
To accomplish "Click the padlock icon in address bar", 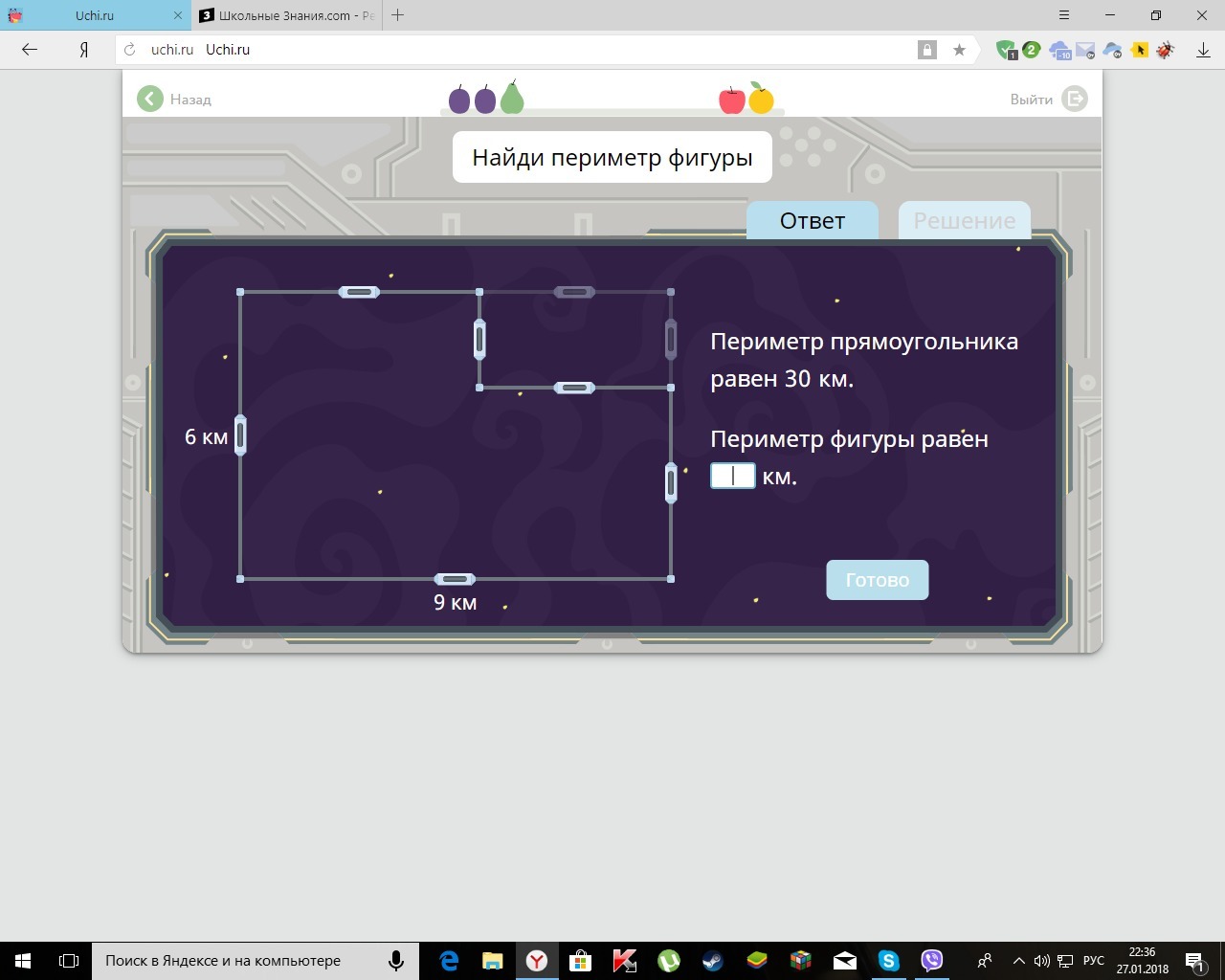I will 926,50.
